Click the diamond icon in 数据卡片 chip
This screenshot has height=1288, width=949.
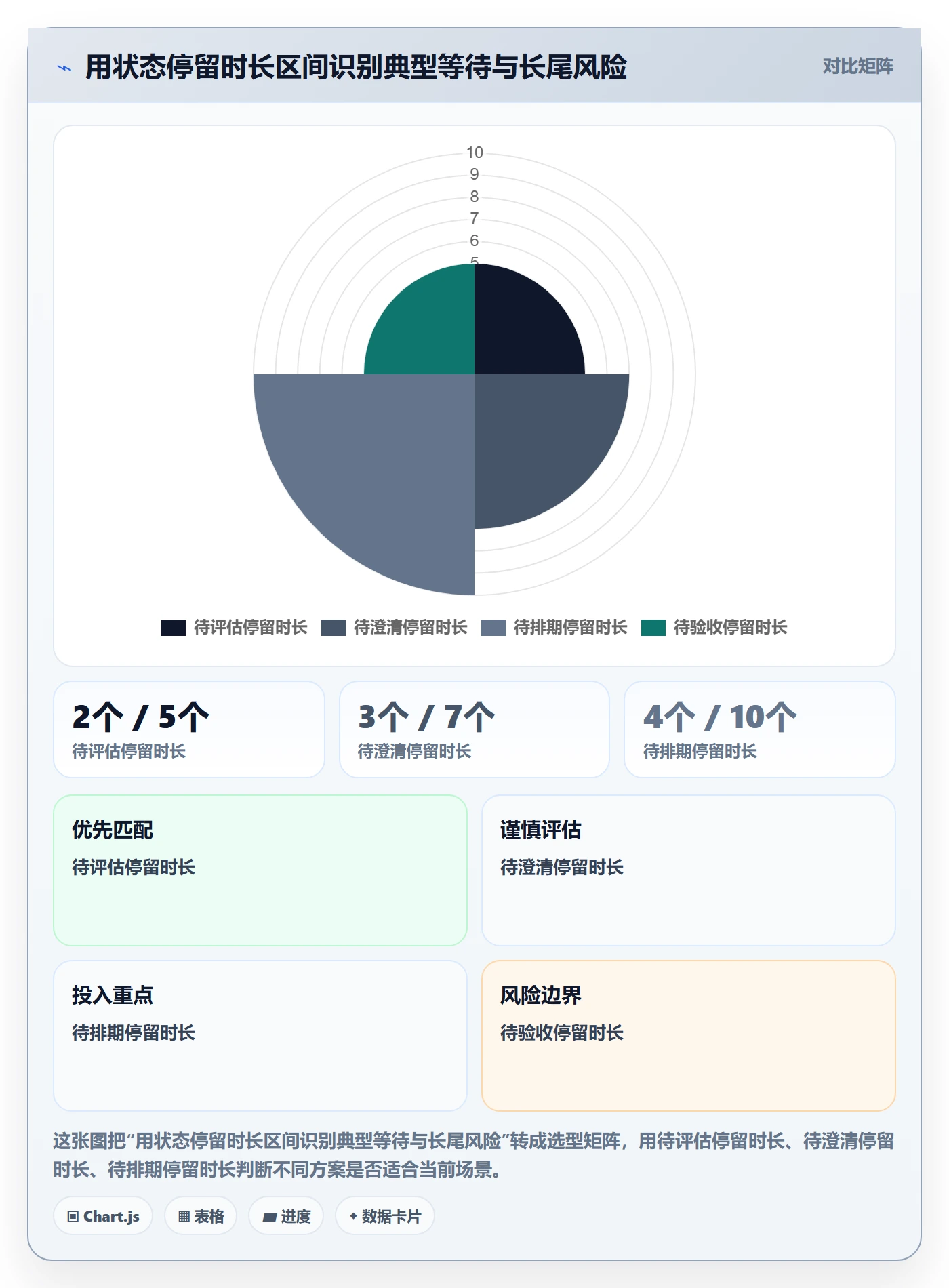coord(353,1217)
